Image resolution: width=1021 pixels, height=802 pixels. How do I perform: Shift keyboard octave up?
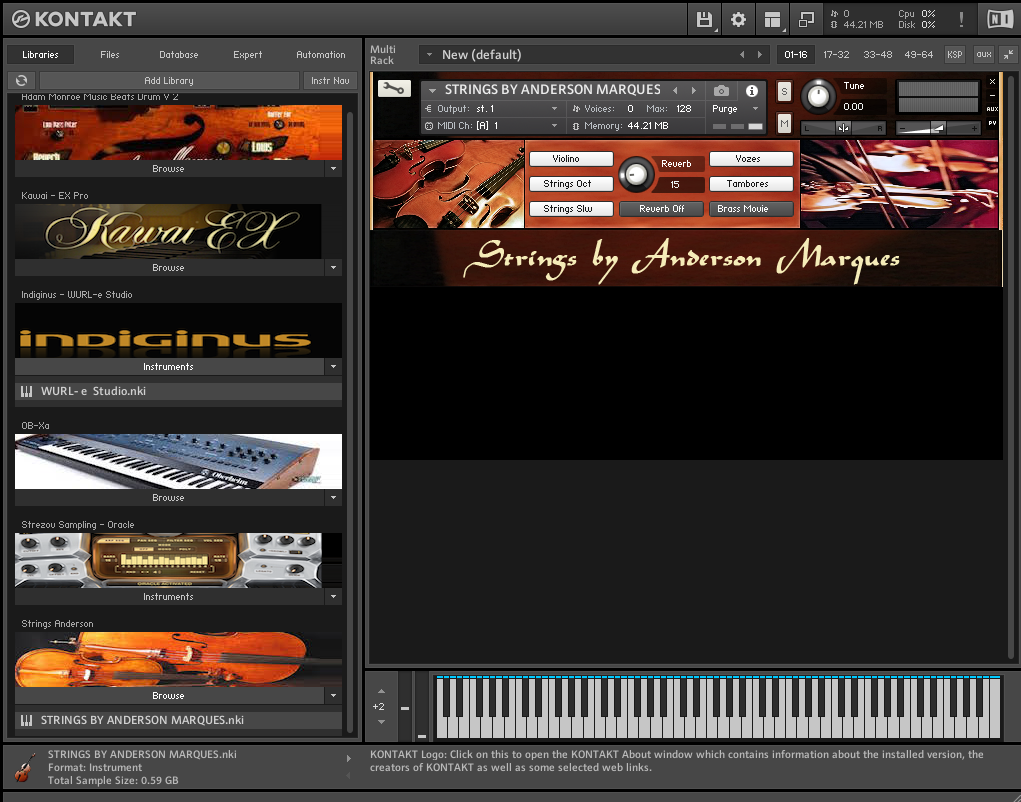(x=382, y=691)
